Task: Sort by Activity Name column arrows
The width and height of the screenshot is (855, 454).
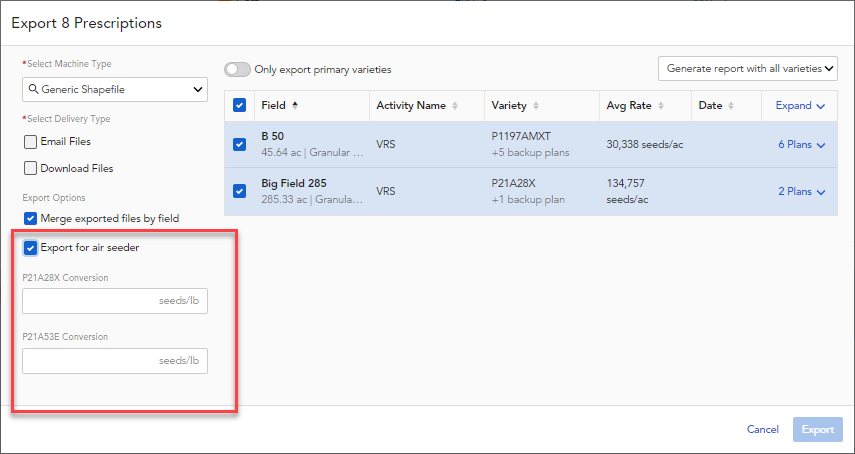Action: 455,106
